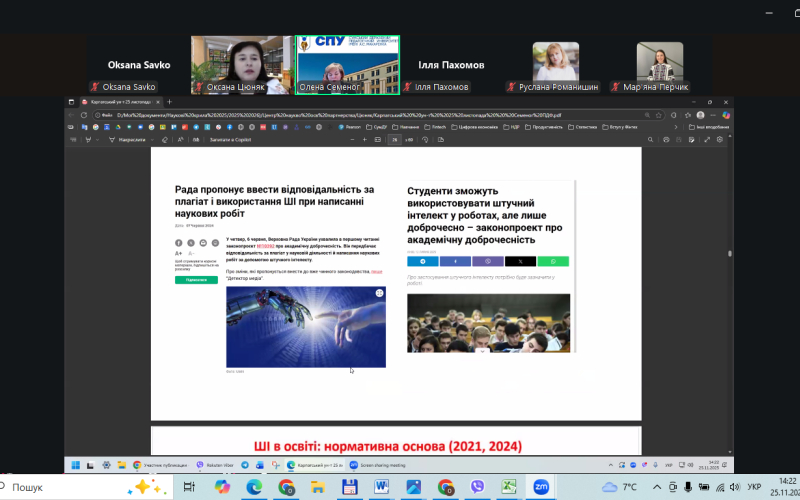Click the weather widget showing 7°C
Screen dimensions: 800x500
(620, 487)
